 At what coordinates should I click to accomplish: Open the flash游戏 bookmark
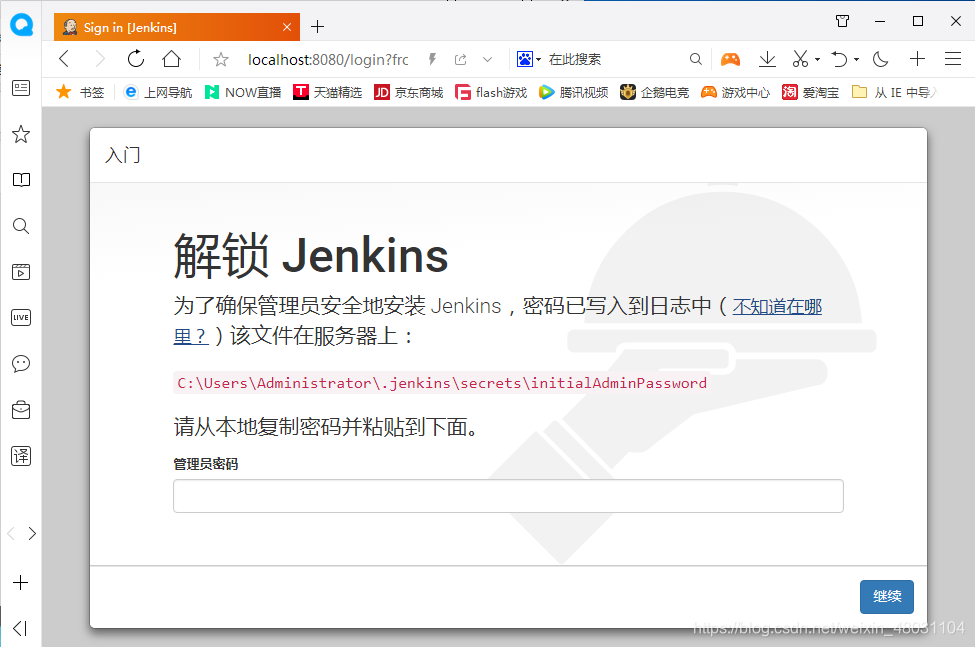click(x=491, y=93)
